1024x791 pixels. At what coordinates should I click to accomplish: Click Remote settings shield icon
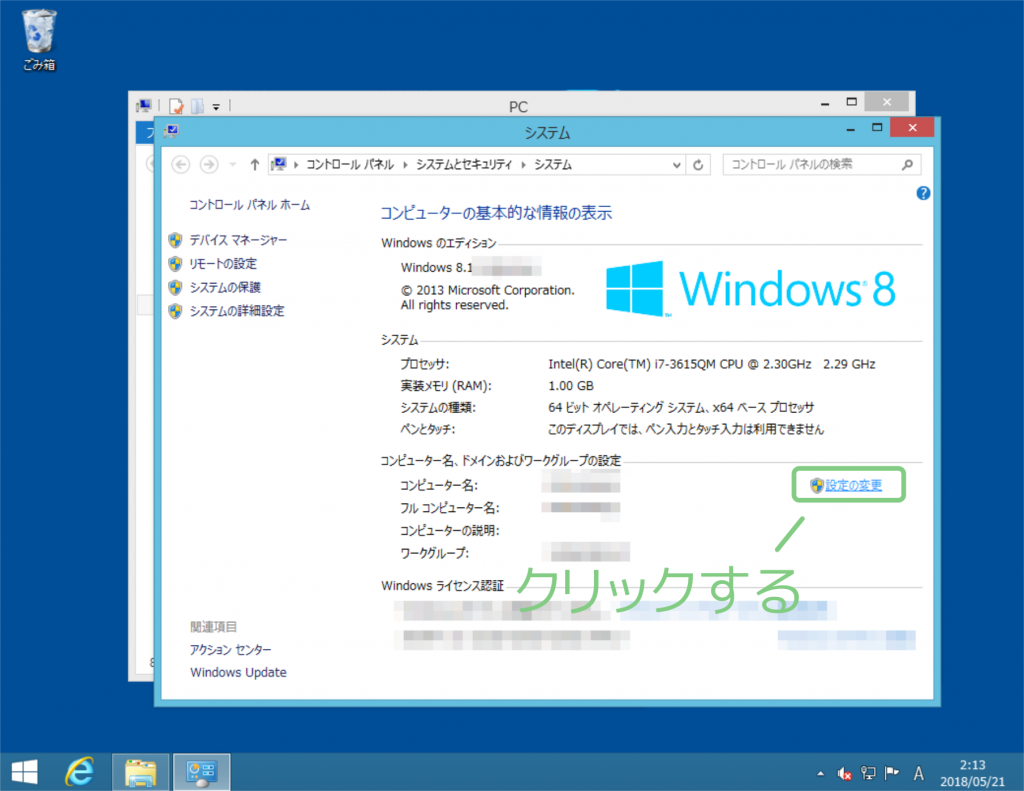pyautogui.click(x=175, y=264)
